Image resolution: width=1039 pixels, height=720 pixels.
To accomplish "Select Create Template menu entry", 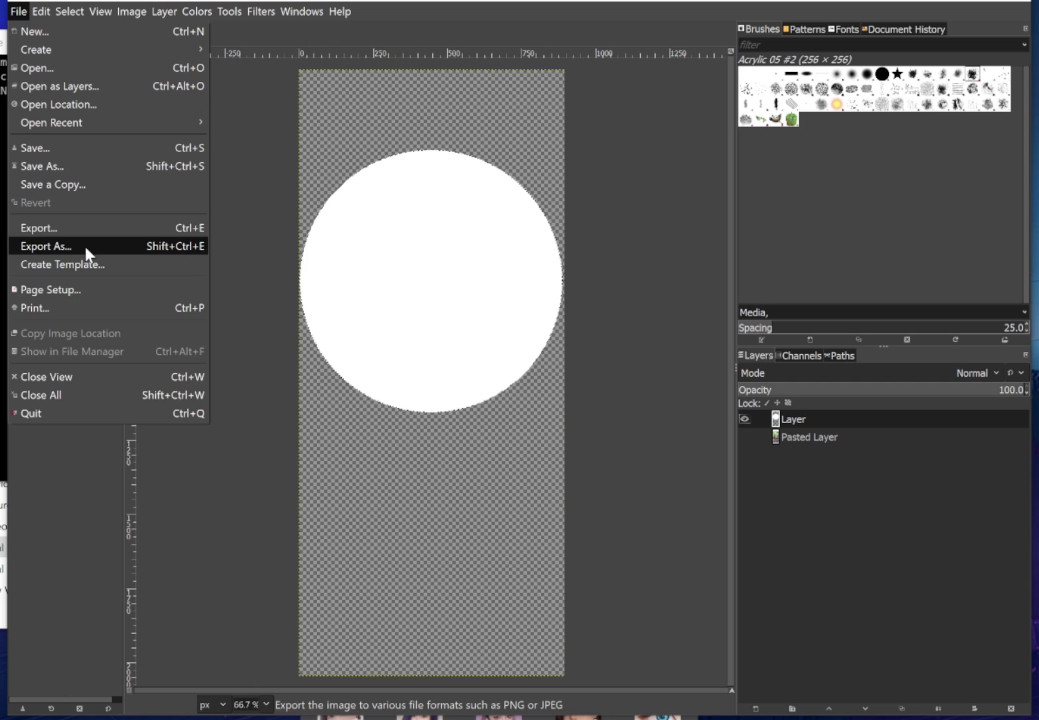I will click(x=109, y=264).
